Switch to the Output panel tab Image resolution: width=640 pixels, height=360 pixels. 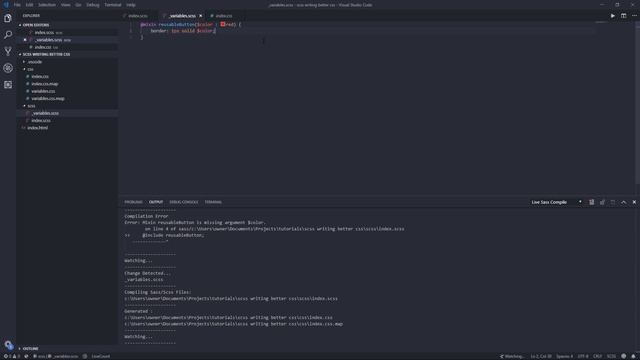click(156, 202)
